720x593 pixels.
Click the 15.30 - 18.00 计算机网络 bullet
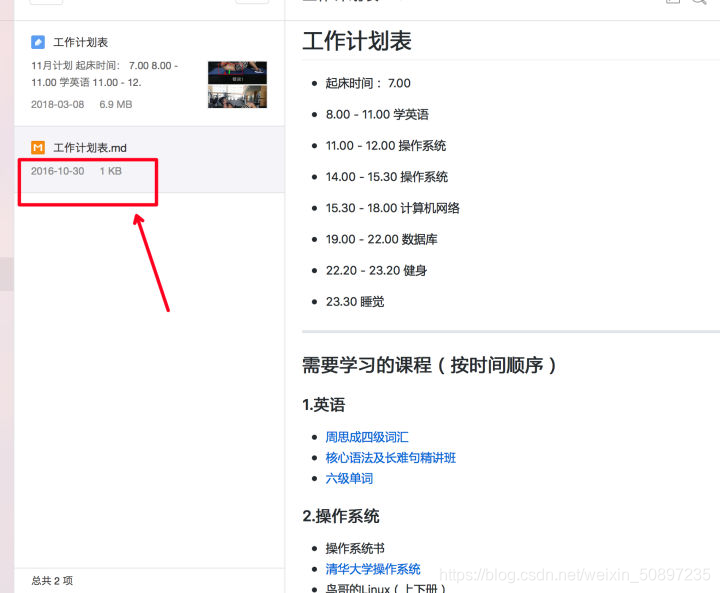[393, 208]
